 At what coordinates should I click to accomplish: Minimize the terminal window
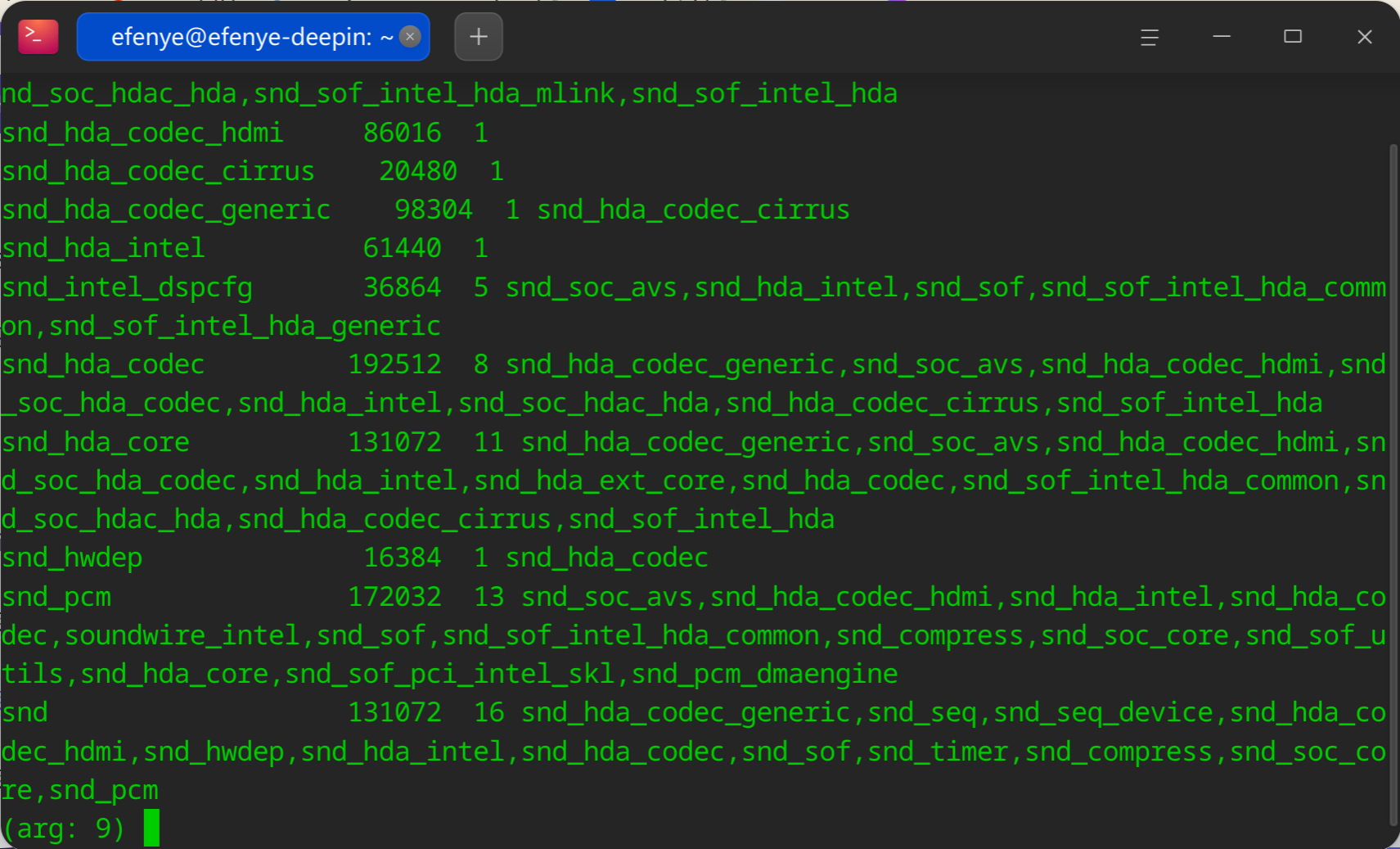point(1222,37)
